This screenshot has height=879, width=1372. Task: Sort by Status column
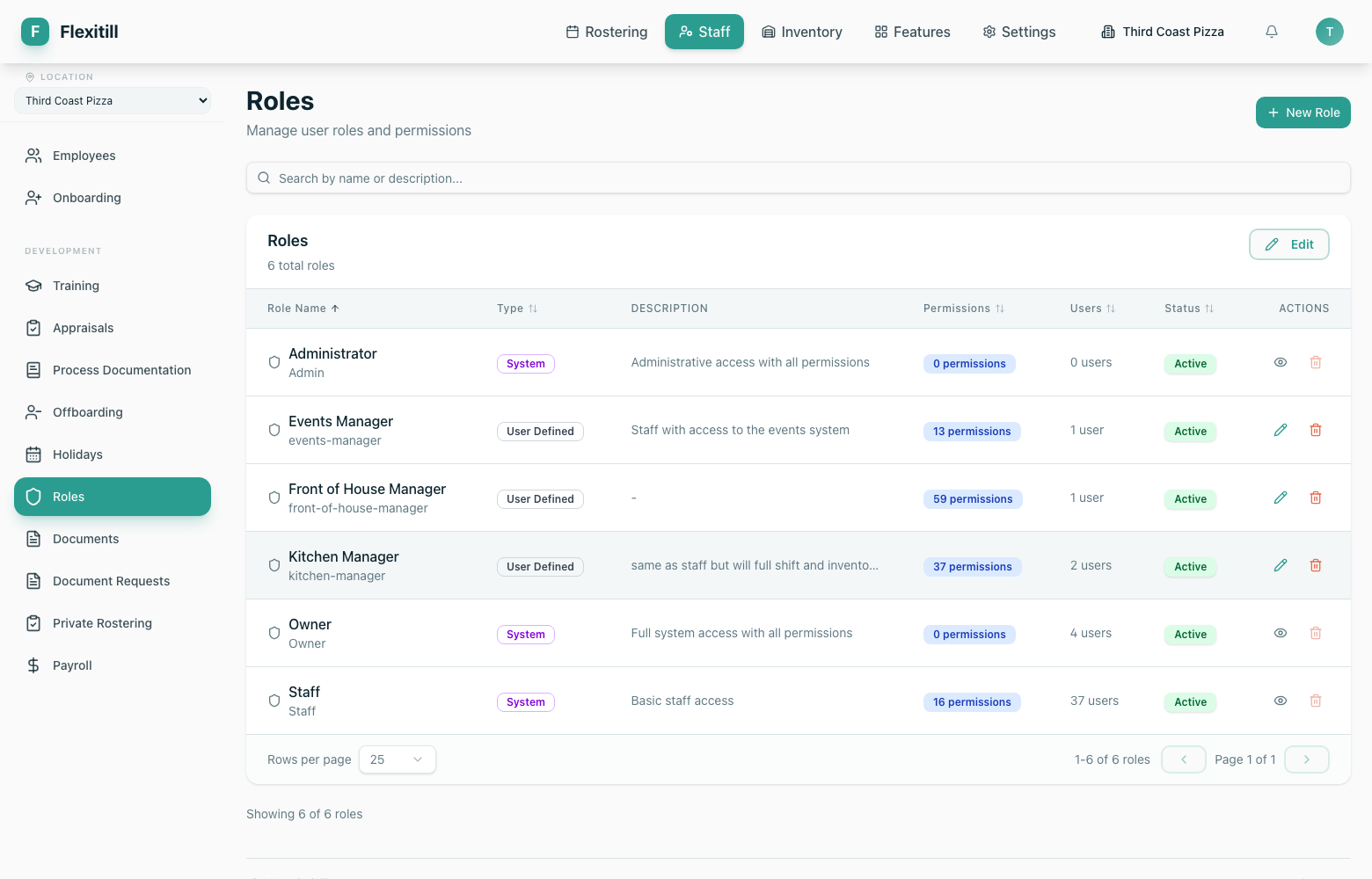pos(1189,309)
